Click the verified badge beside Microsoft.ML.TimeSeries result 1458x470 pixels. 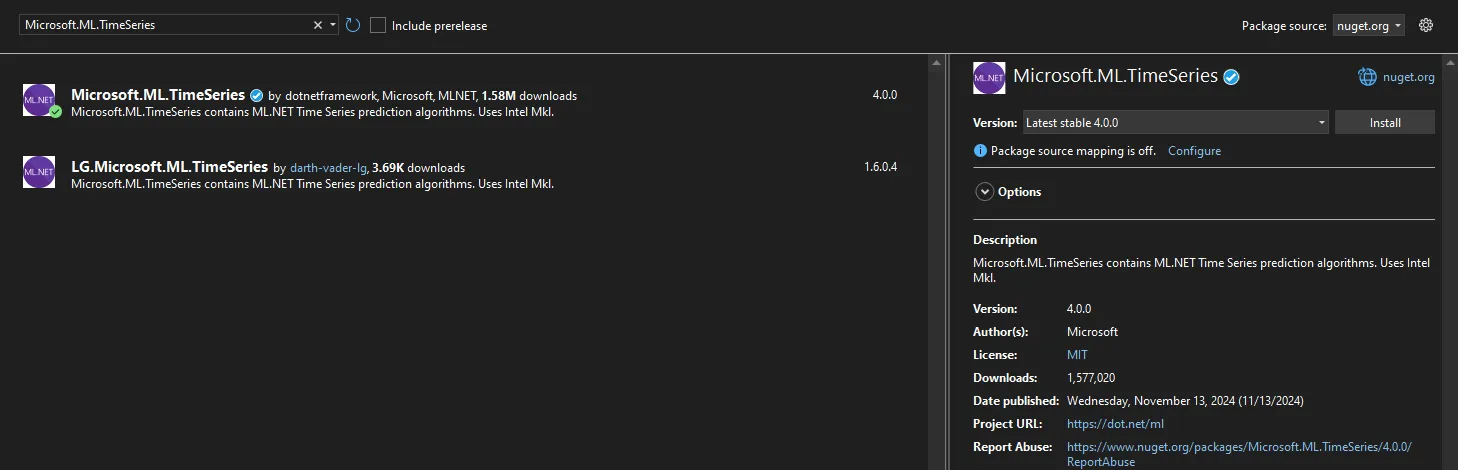(257, 95)
